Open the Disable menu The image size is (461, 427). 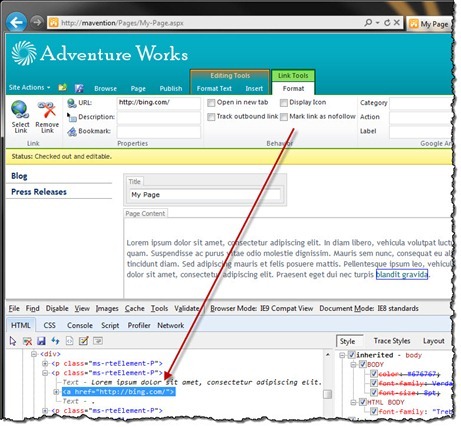[57, 308]
